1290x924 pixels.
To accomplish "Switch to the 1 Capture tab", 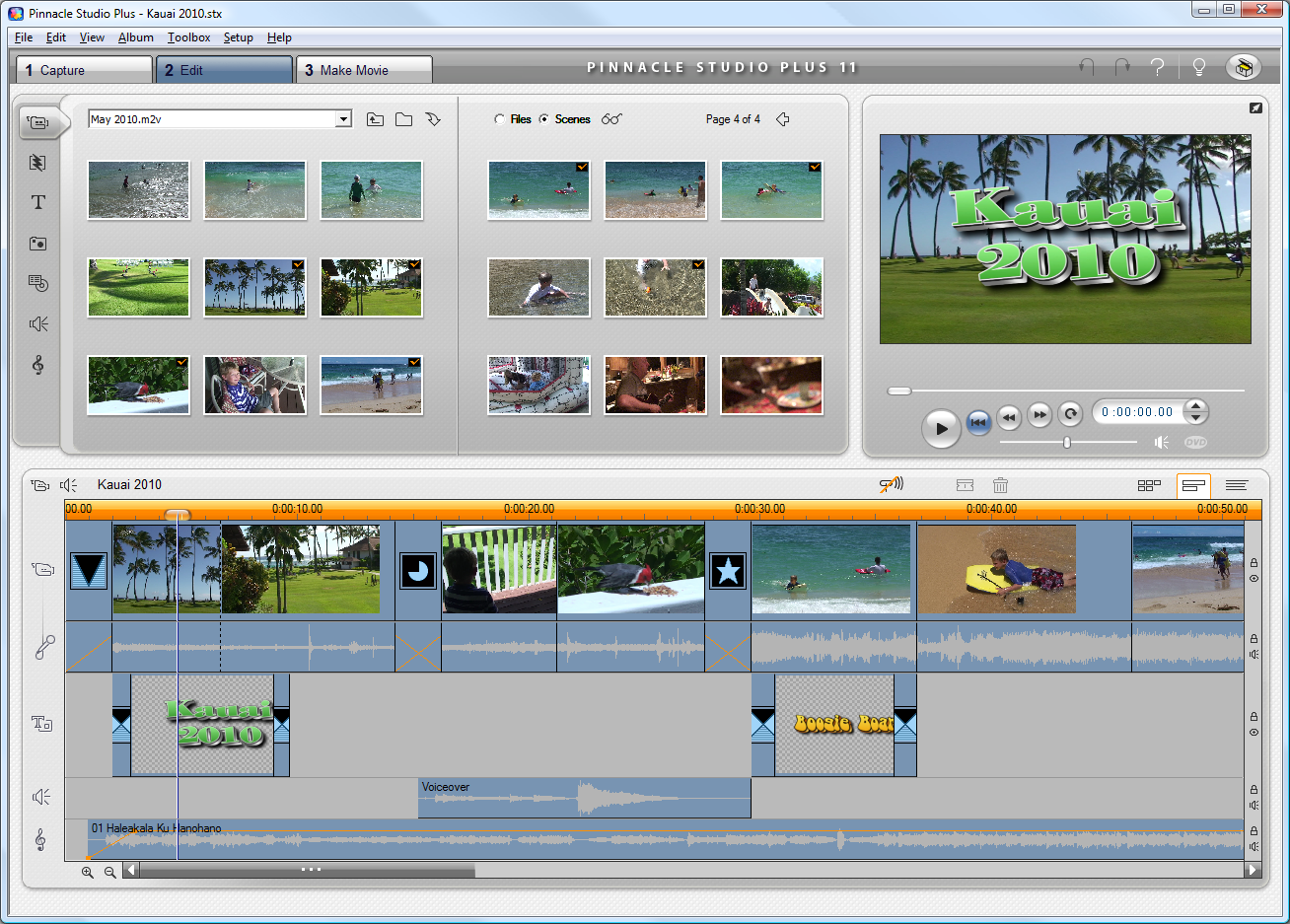I will pos(84,70).
